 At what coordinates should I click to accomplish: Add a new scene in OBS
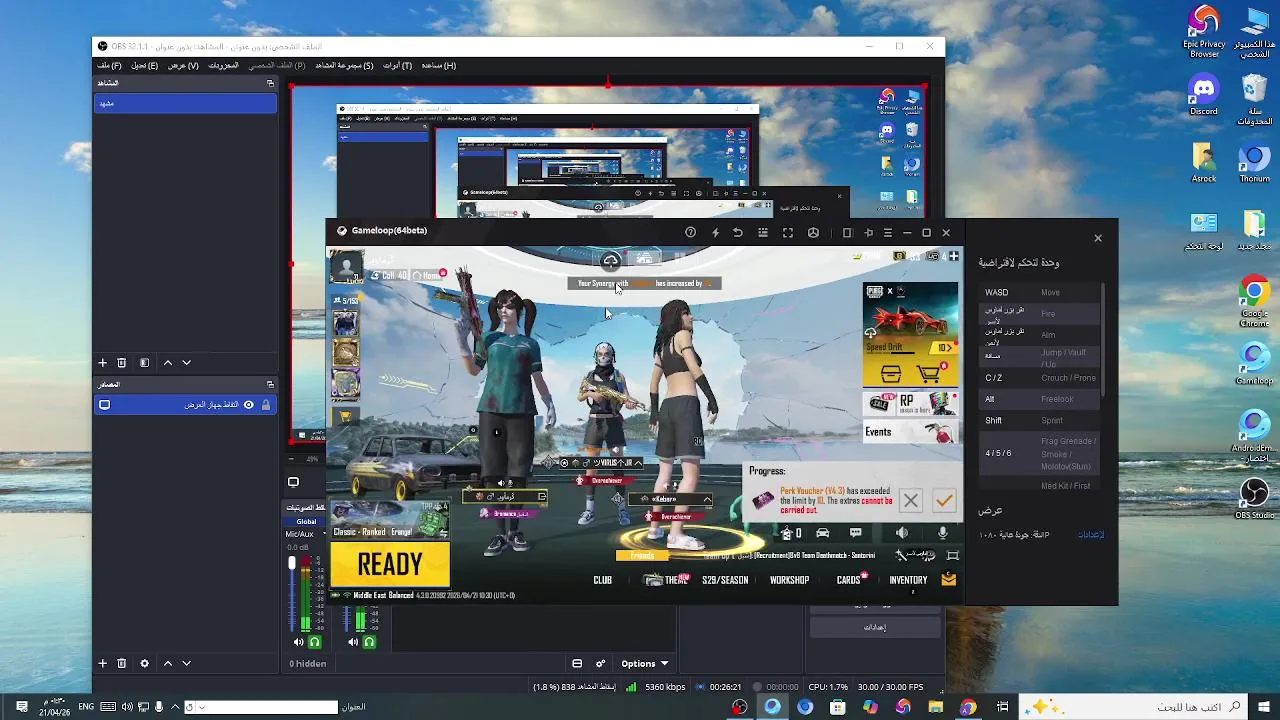coord(102,363)
